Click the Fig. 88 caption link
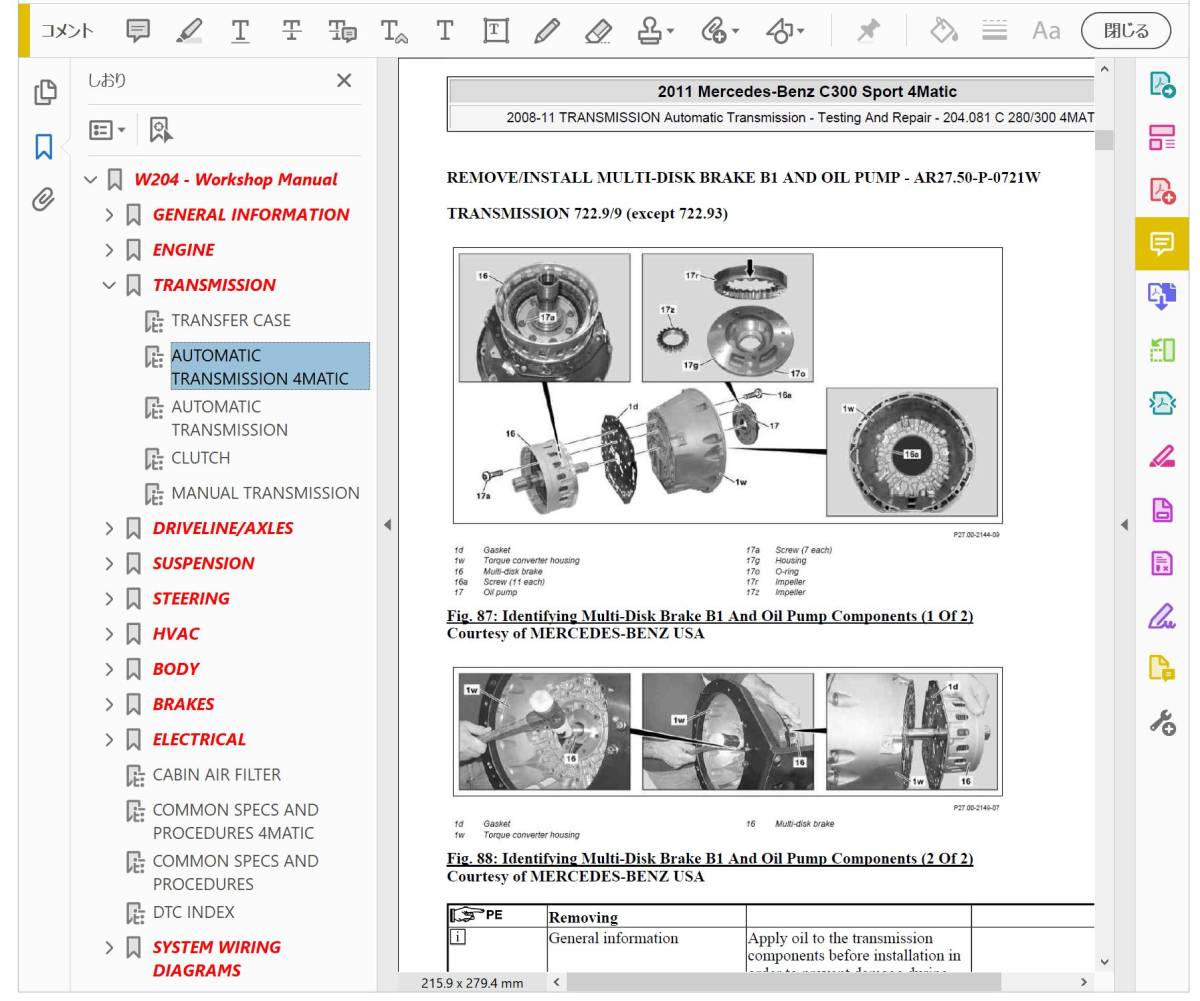The width and height of the screenshot is (1200, 1001). [710, 859]
